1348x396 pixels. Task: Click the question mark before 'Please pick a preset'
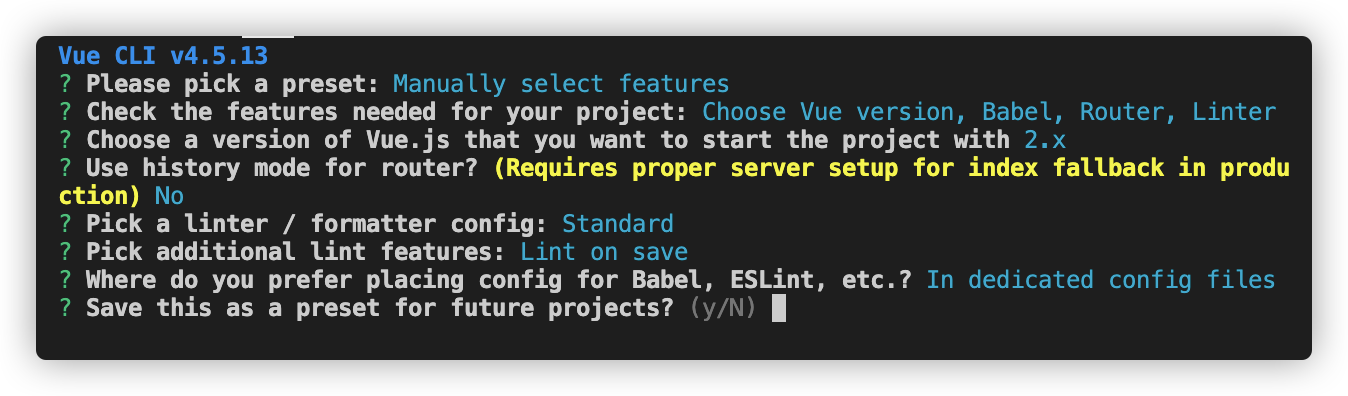(65, 83)
